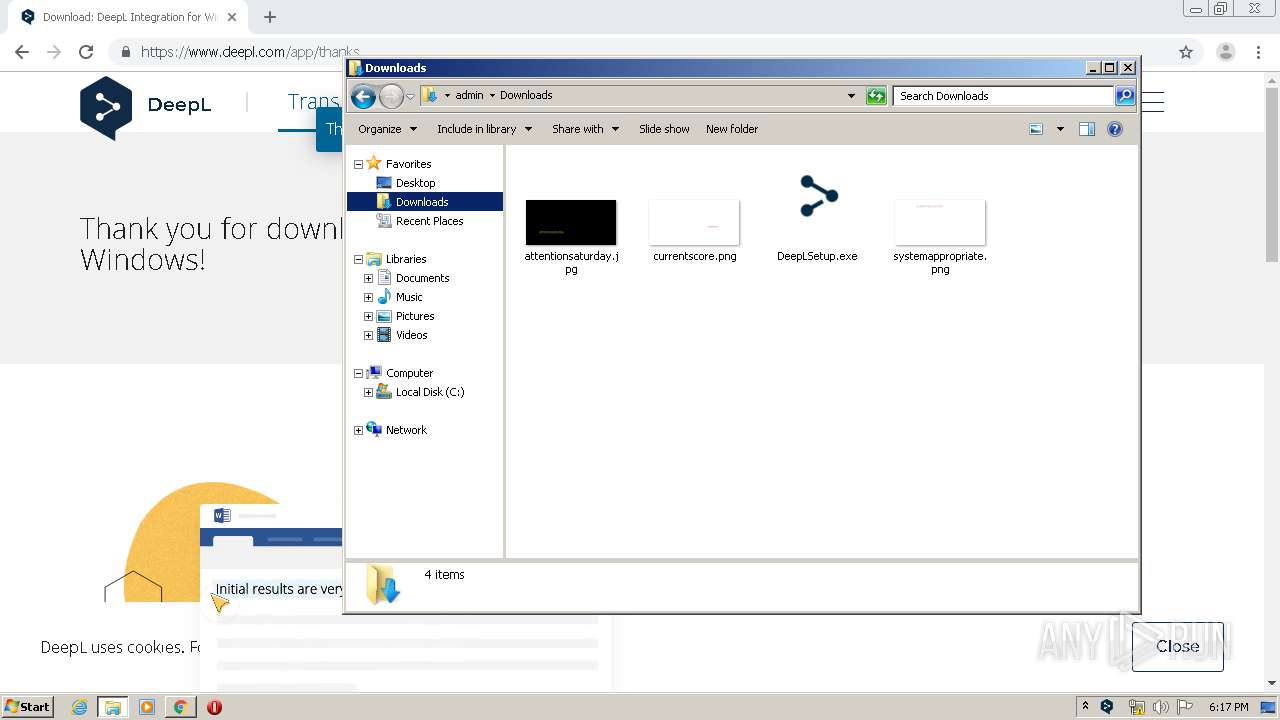This screenshot has height=720, width=1280.
Task: Toggle the preview pane icon
Action: (x=1087, y=129)
